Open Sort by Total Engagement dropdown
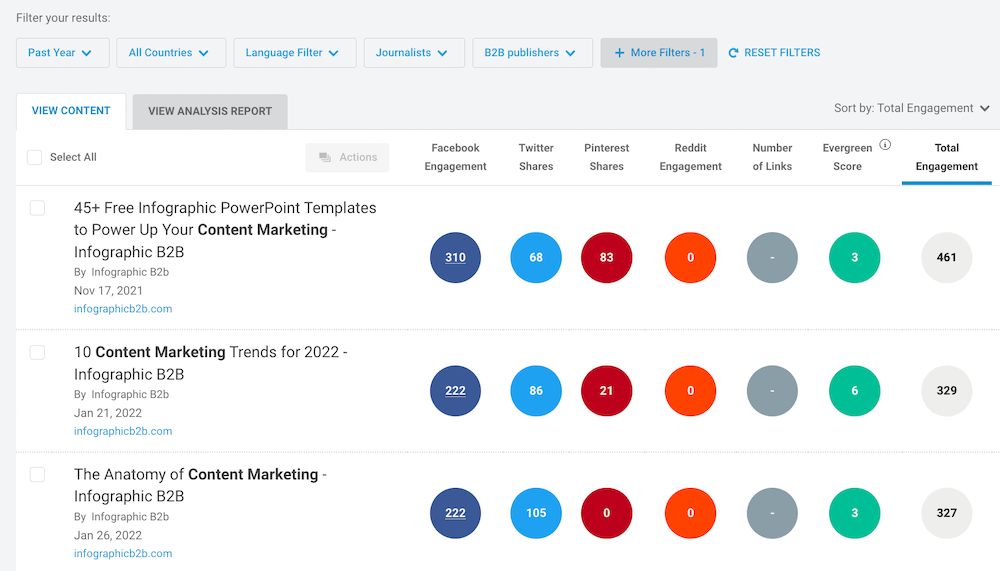Viewport: 1000px width, 571px height. coord(911,108)
